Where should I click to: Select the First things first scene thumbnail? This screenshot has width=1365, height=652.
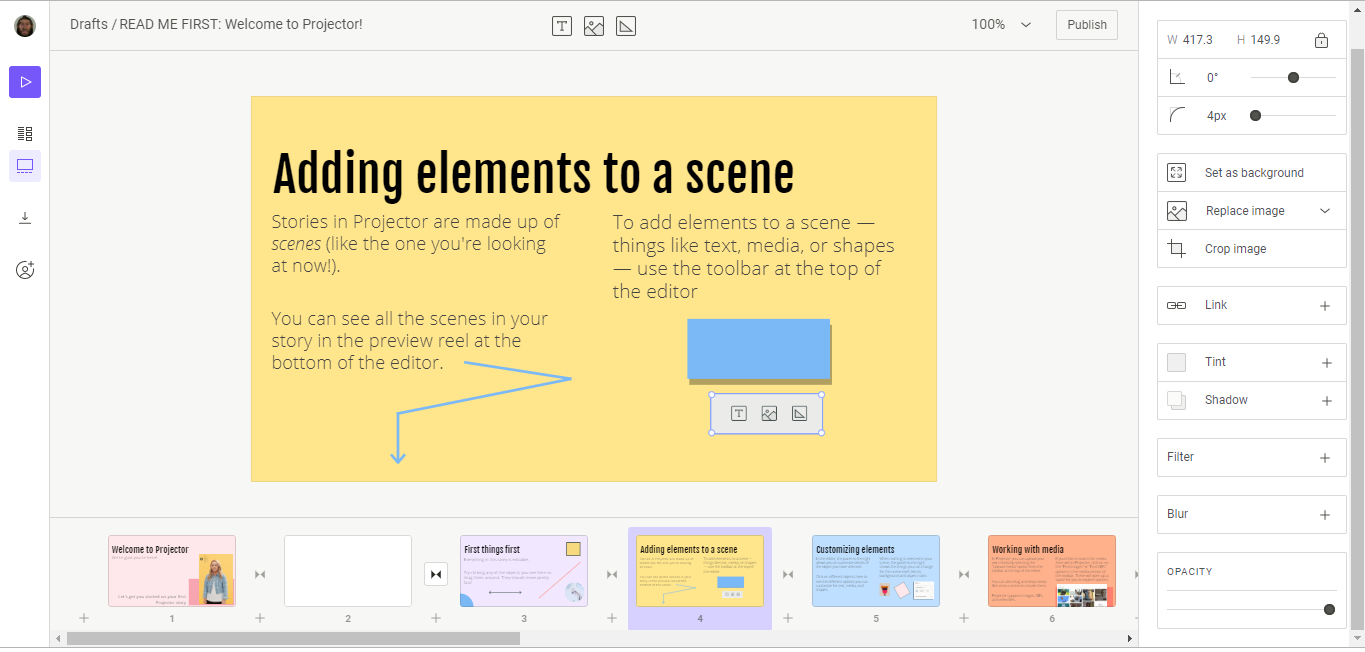(x=524, y=571)
